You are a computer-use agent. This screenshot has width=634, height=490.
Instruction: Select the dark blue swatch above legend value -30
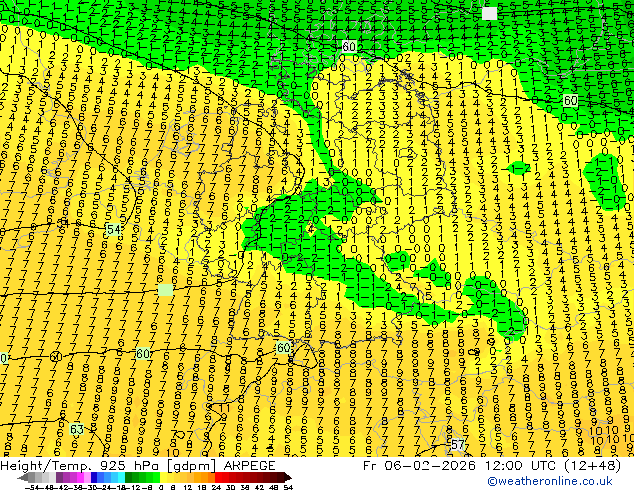[x=94, y=477]
